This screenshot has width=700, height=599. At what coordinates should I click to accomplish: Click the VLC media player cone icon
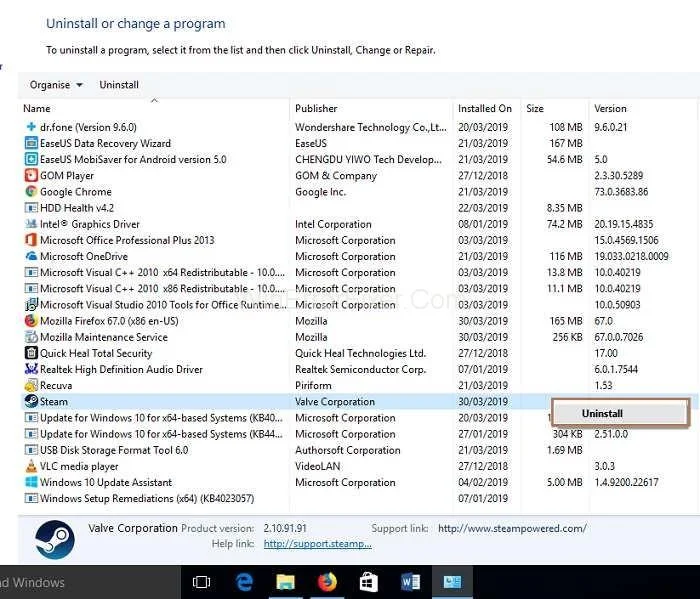(31, 466)
